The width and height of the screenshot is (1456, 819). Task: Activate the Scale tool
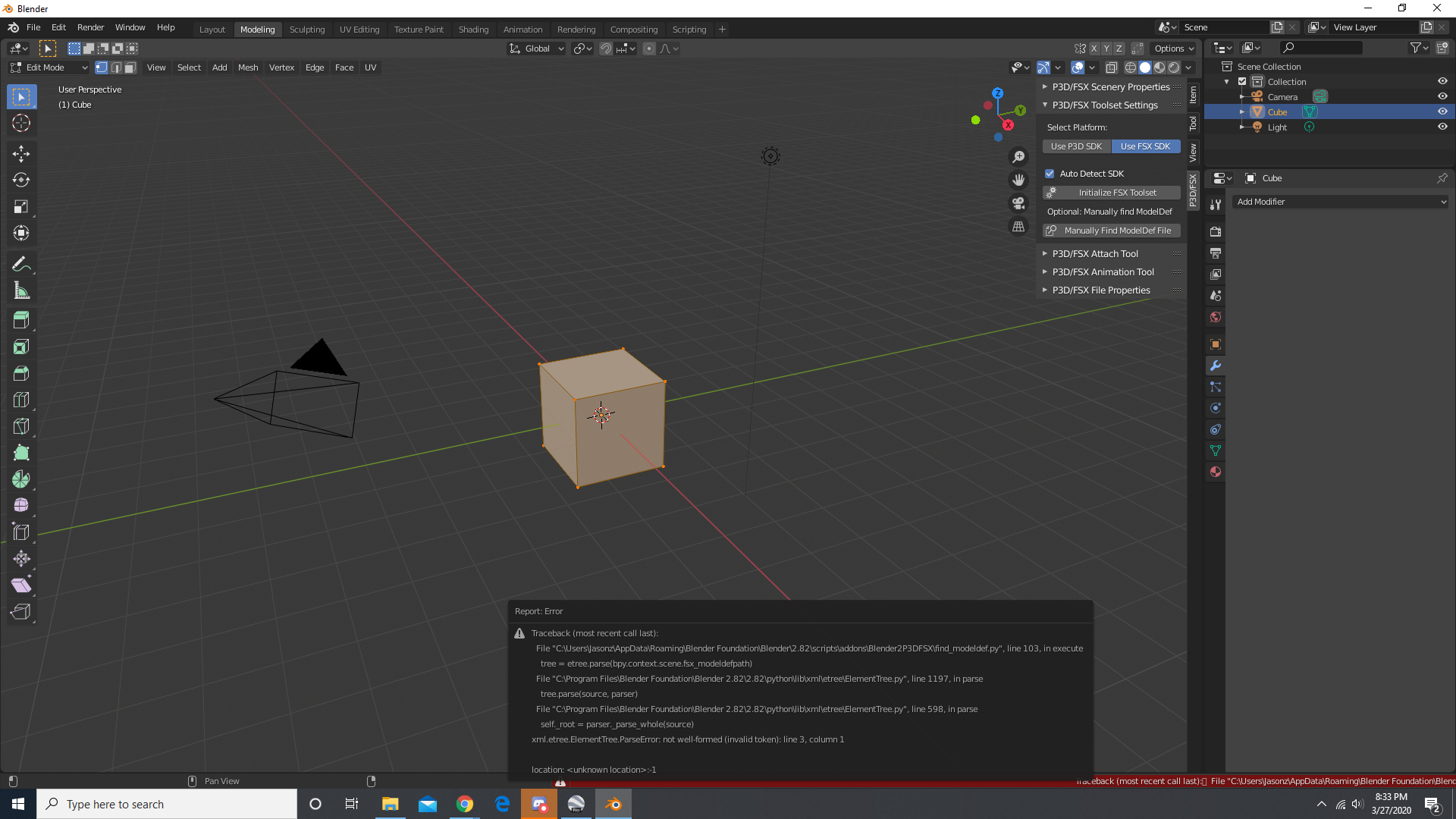(21, 207)
